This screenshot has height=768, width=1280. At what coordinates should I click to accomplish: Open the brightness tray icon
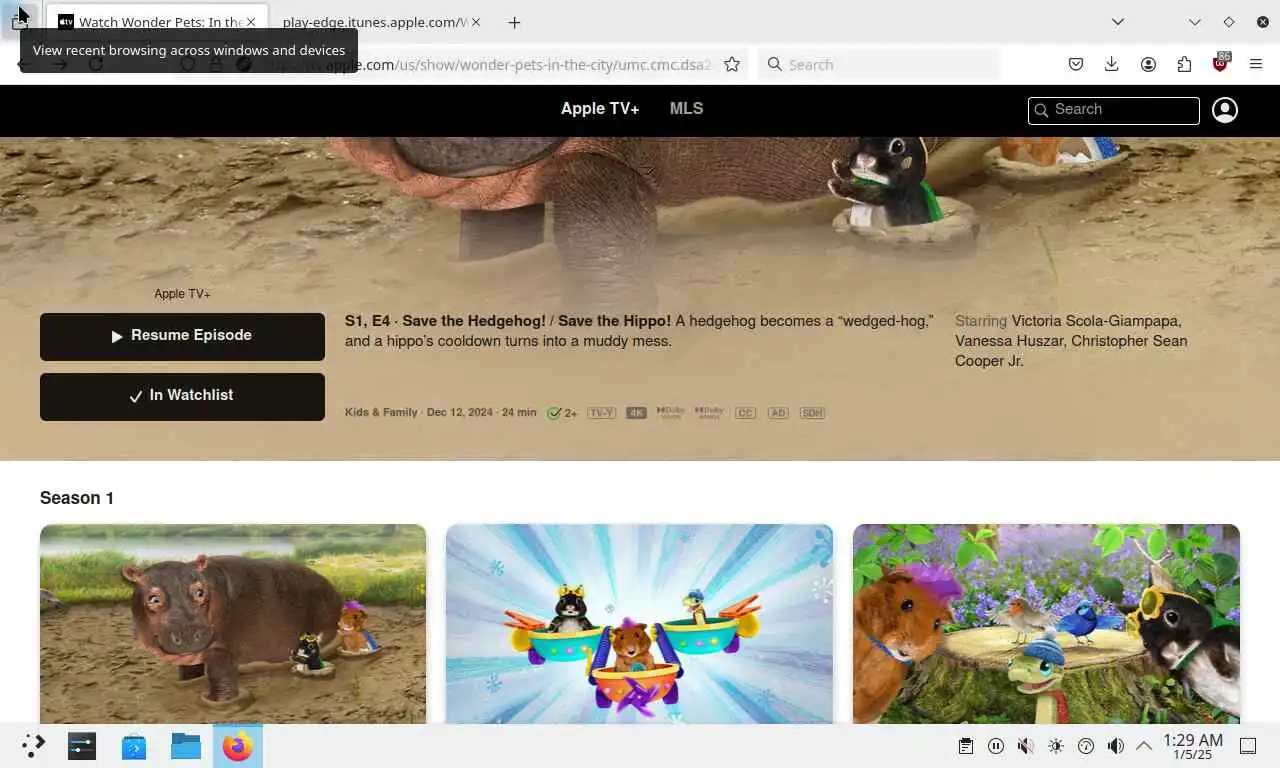(1056, 746)
